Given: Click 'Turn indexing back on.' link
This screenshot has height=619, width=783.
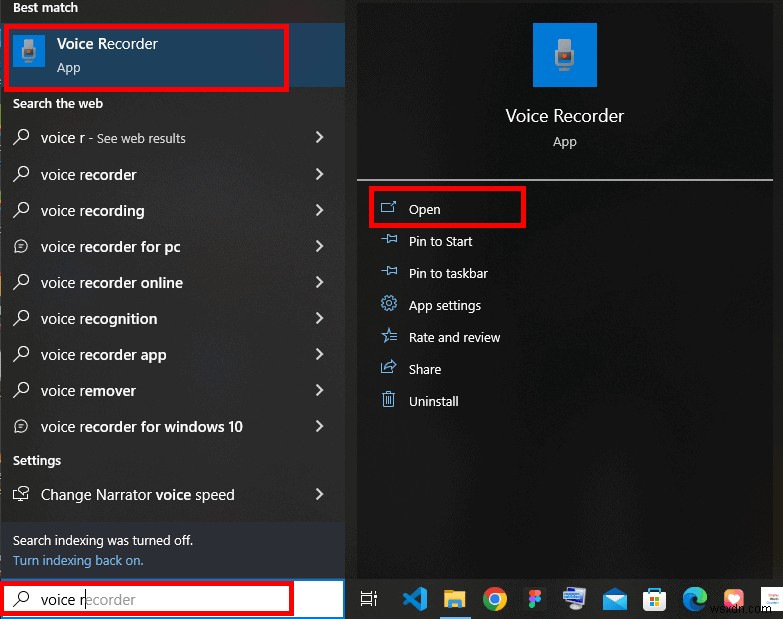Looking at the screenshot, I should point(78,561).
